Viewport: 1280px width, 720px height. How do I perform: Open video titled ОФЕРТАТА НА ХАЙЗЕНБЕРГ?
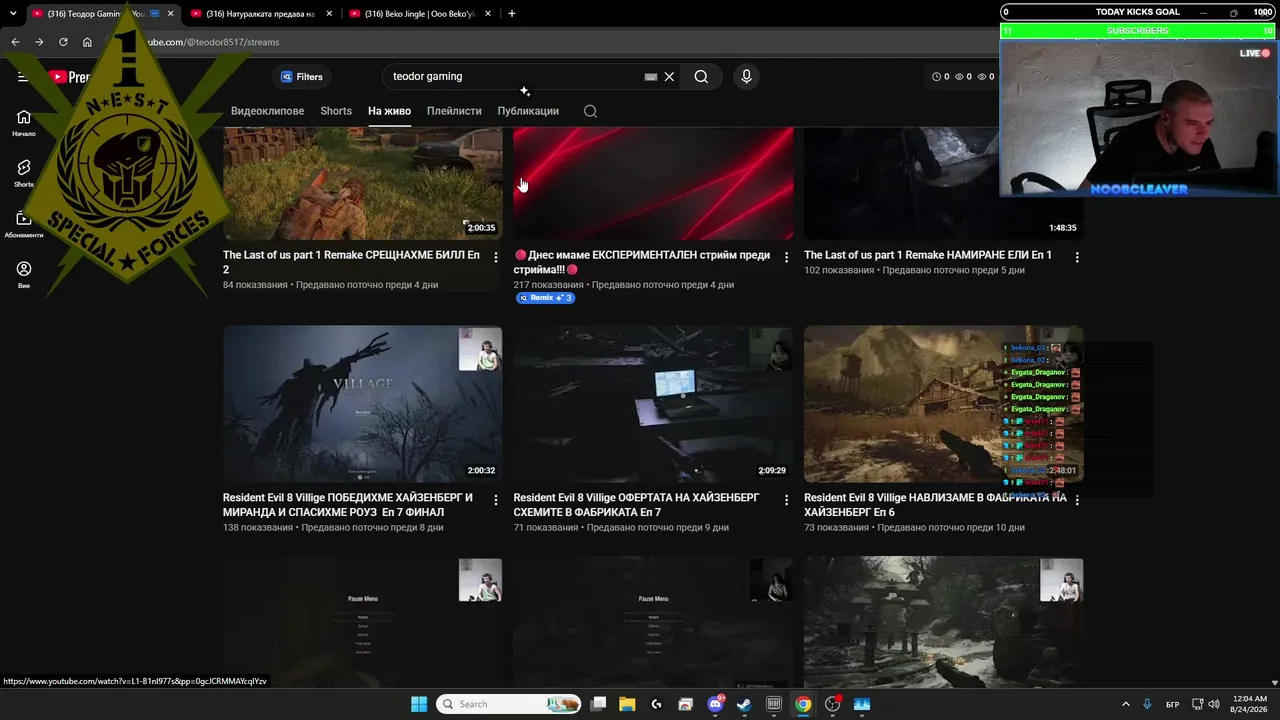[x=637, y=505]
